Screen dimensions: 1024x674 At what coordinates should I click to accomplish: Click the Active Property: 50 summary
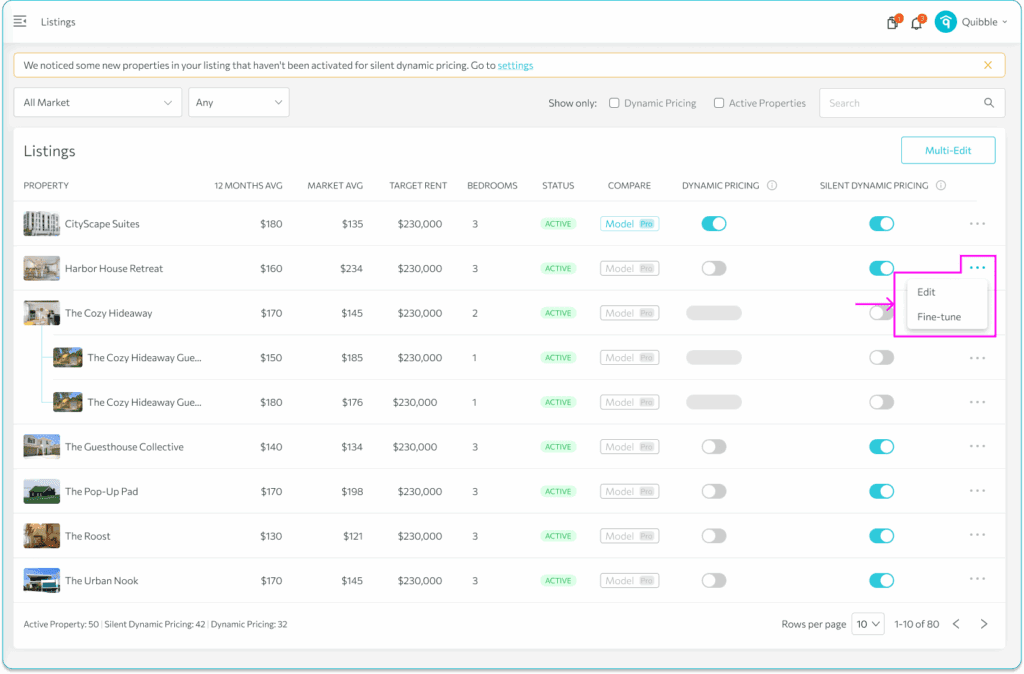pyautogui.click(x=61, y=624)
